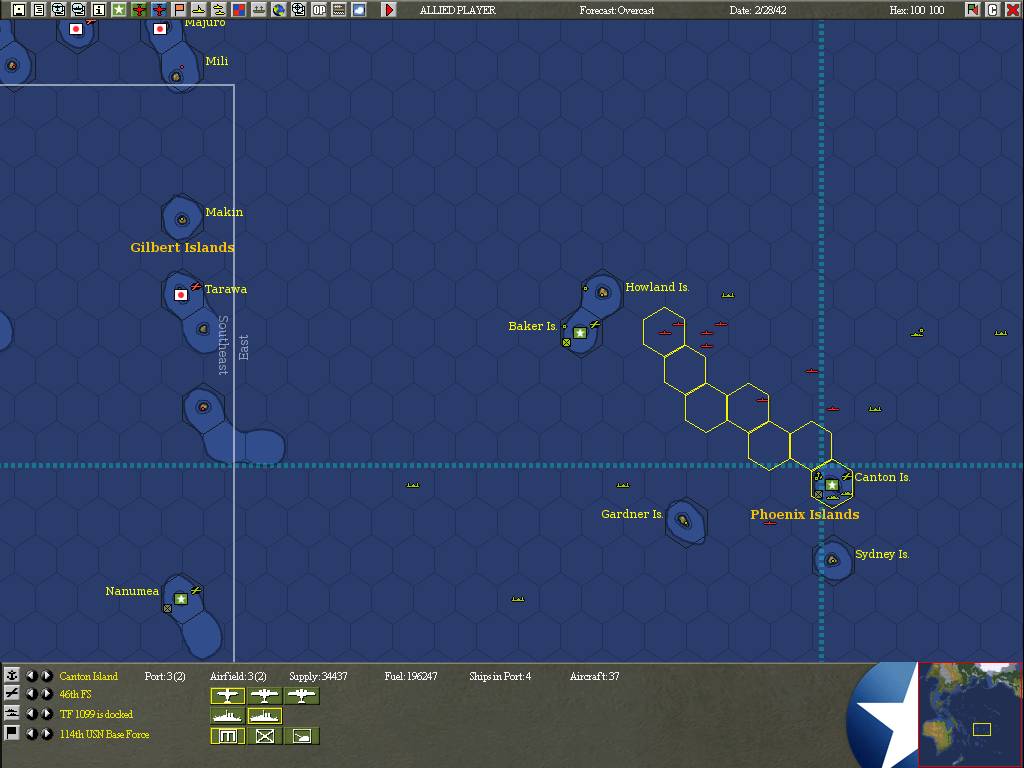
Task: Click the save game disk icon
Action: pyautogui.click(x=19, y=9)
